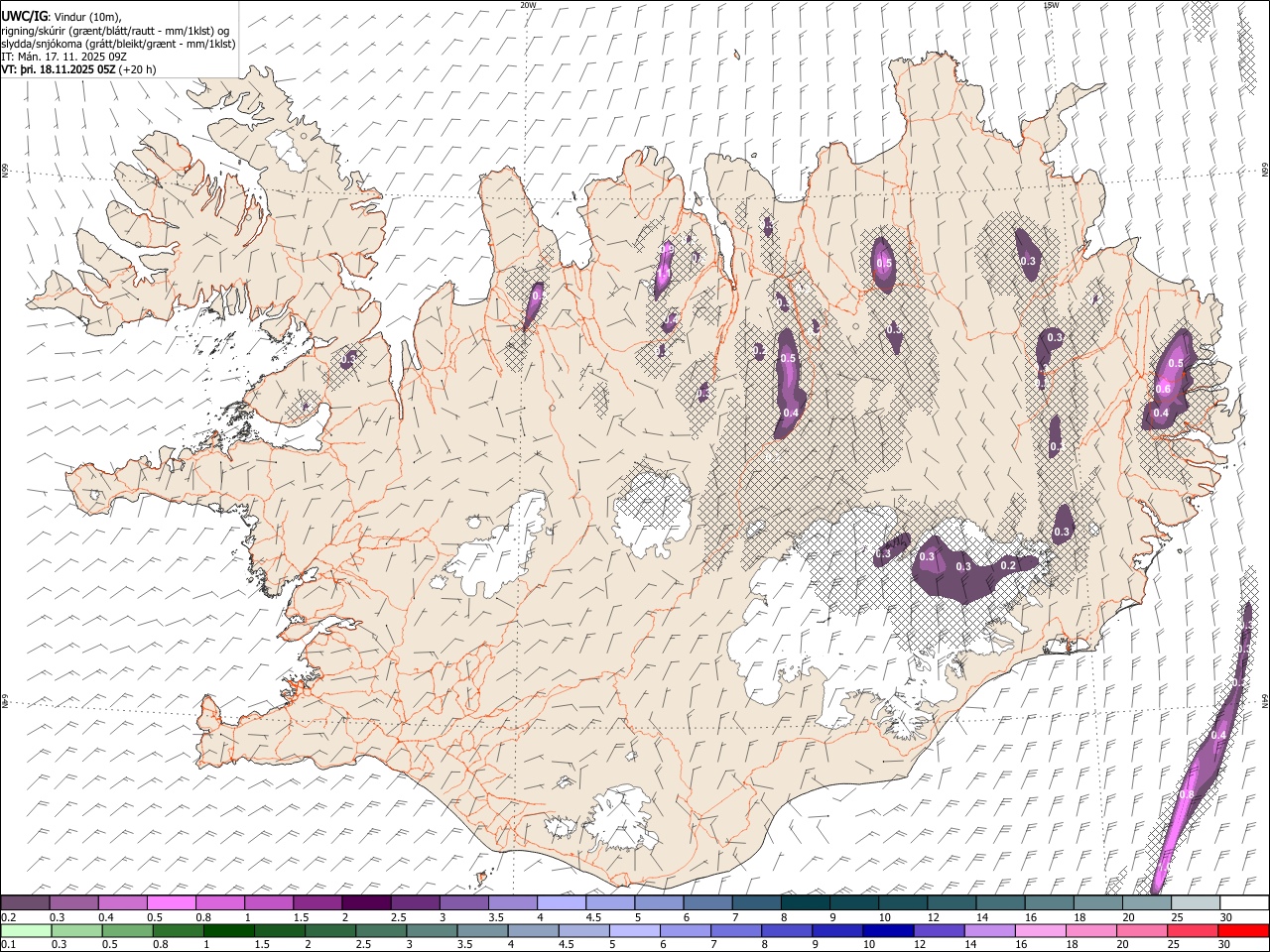
Task: Click the "0.2" value on the glacier patch
Action: click(x=1008, y=565)
